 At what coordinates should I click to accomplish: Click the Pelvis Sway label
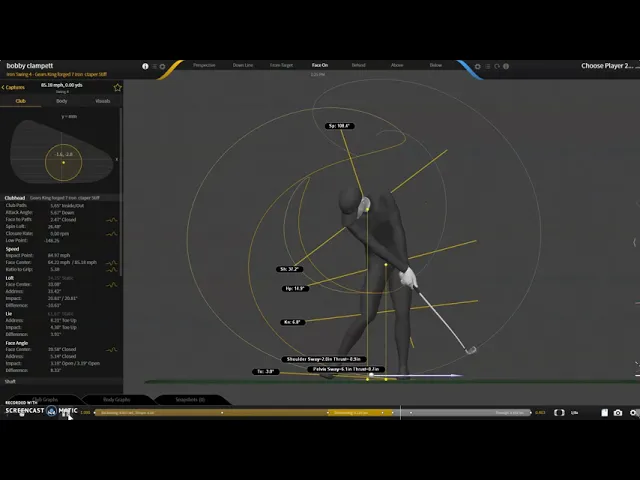click(346, 369)
